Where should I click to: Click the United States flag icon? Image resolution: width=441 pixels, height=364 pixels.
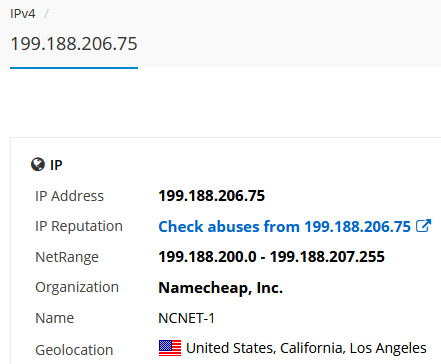pyautogui.click(x=170, y=348)
